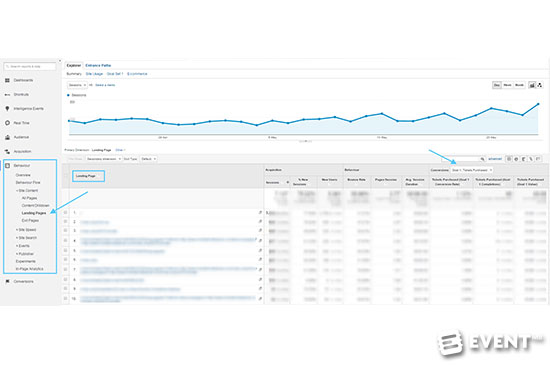The width and height of the screenshot is (550, 365).
Task: Open row 1 landing page external link icon
Action: 260,212
